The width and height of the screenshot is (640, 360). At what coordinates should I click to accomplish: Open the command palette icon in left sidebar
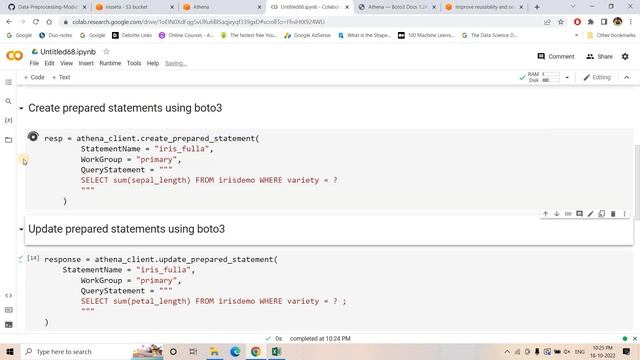(8, 310)
